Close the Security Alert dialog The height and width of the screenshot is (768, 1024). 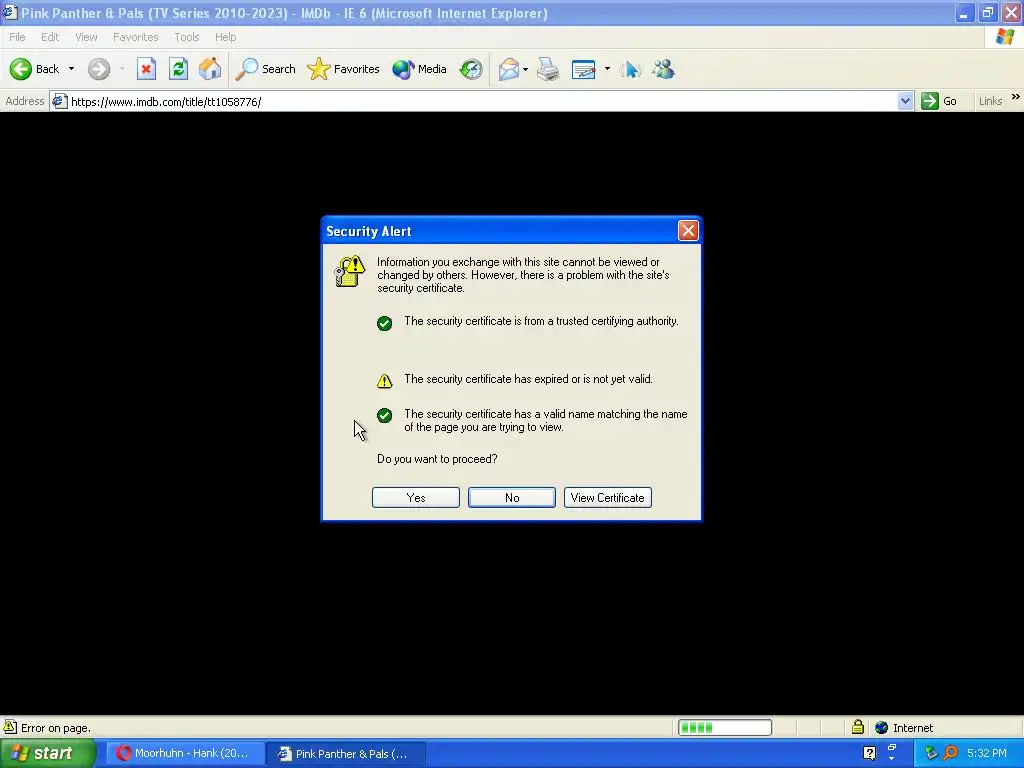tap(688, 231)
